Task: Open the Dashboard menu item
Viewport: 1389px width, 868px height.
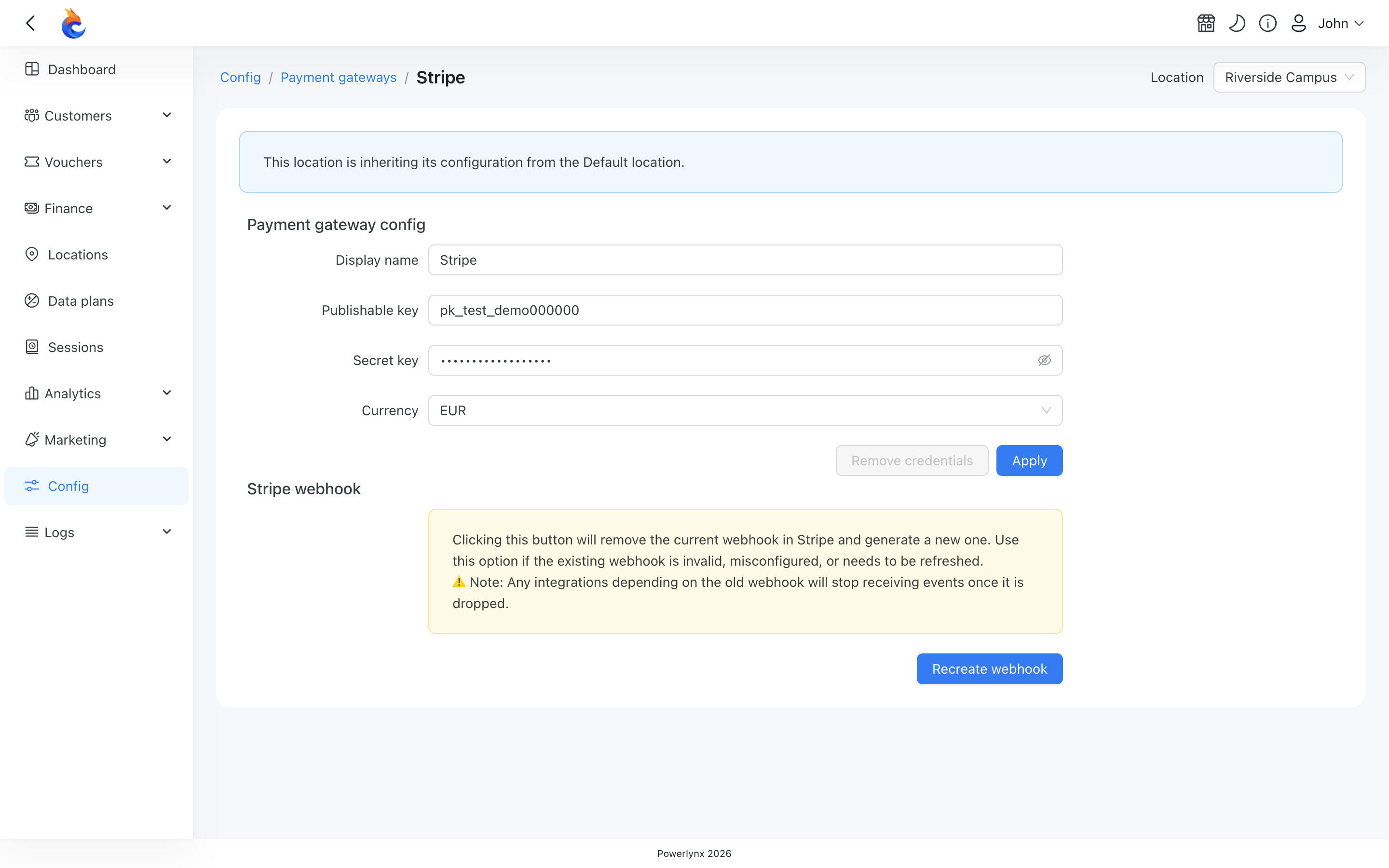Action: 96,69
